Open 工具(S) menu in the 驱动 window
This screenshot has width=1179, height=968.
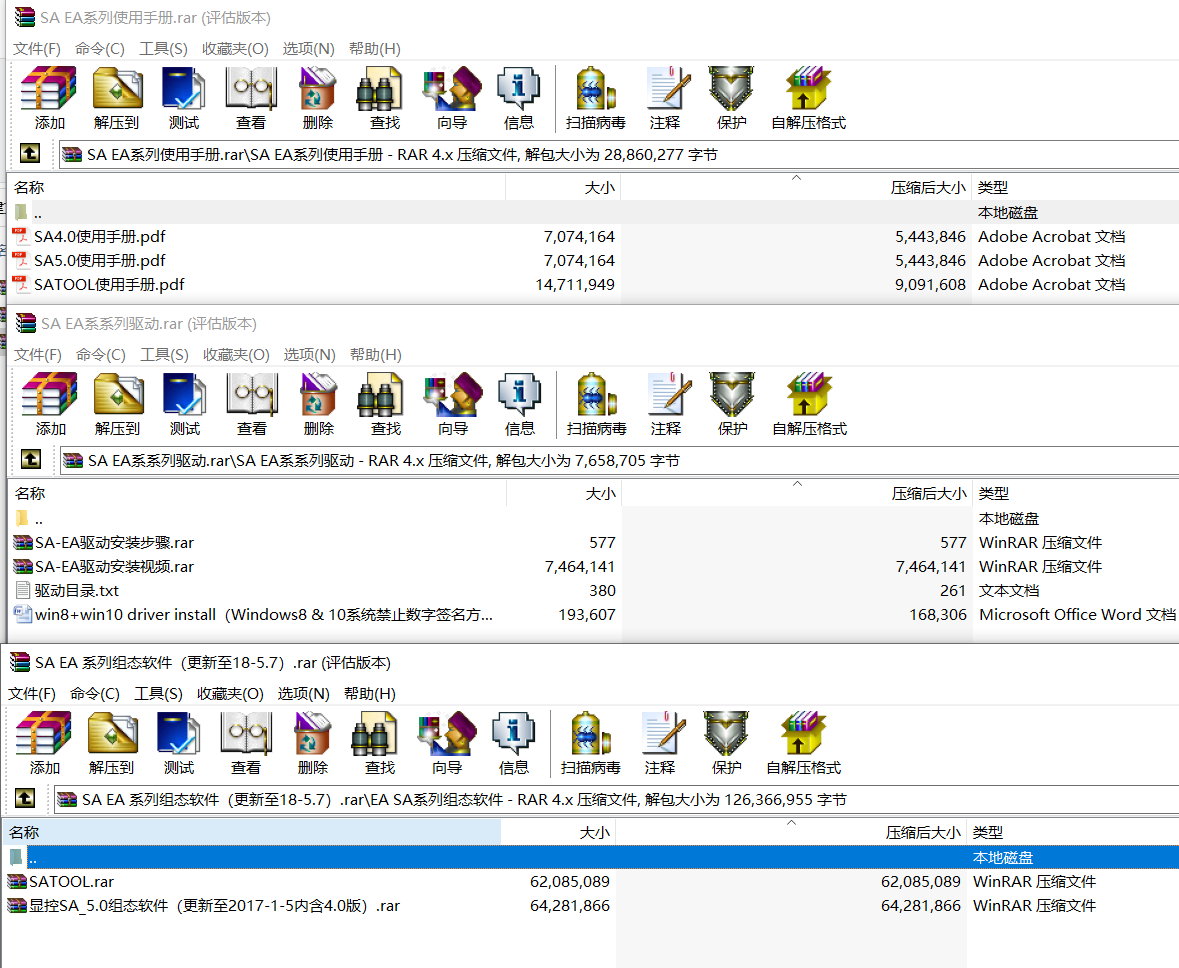coord(164,355)
